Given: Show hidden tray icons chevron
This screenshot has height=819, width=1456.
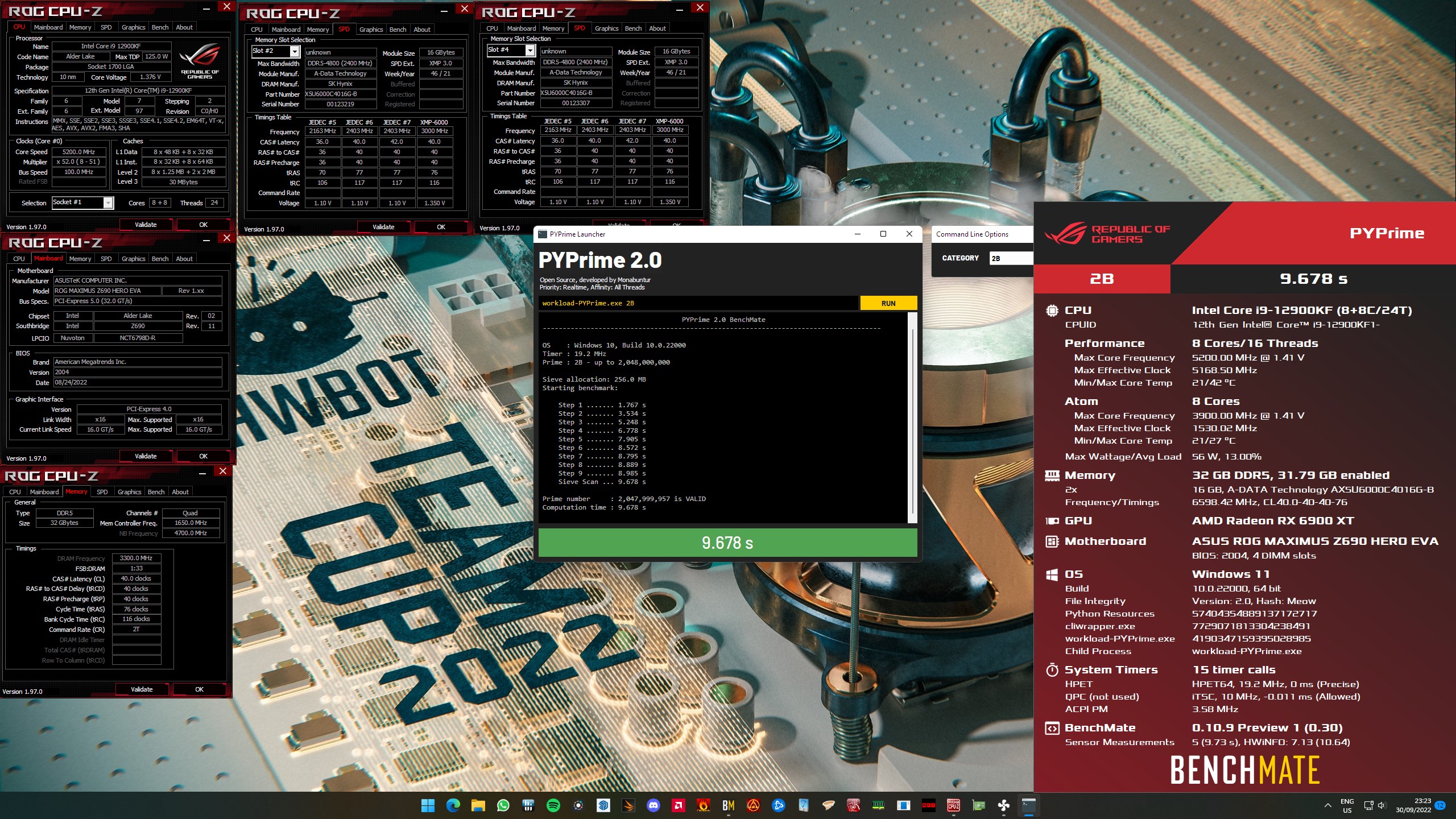Looking at the screenshot, I should (x=1327, y=805).
